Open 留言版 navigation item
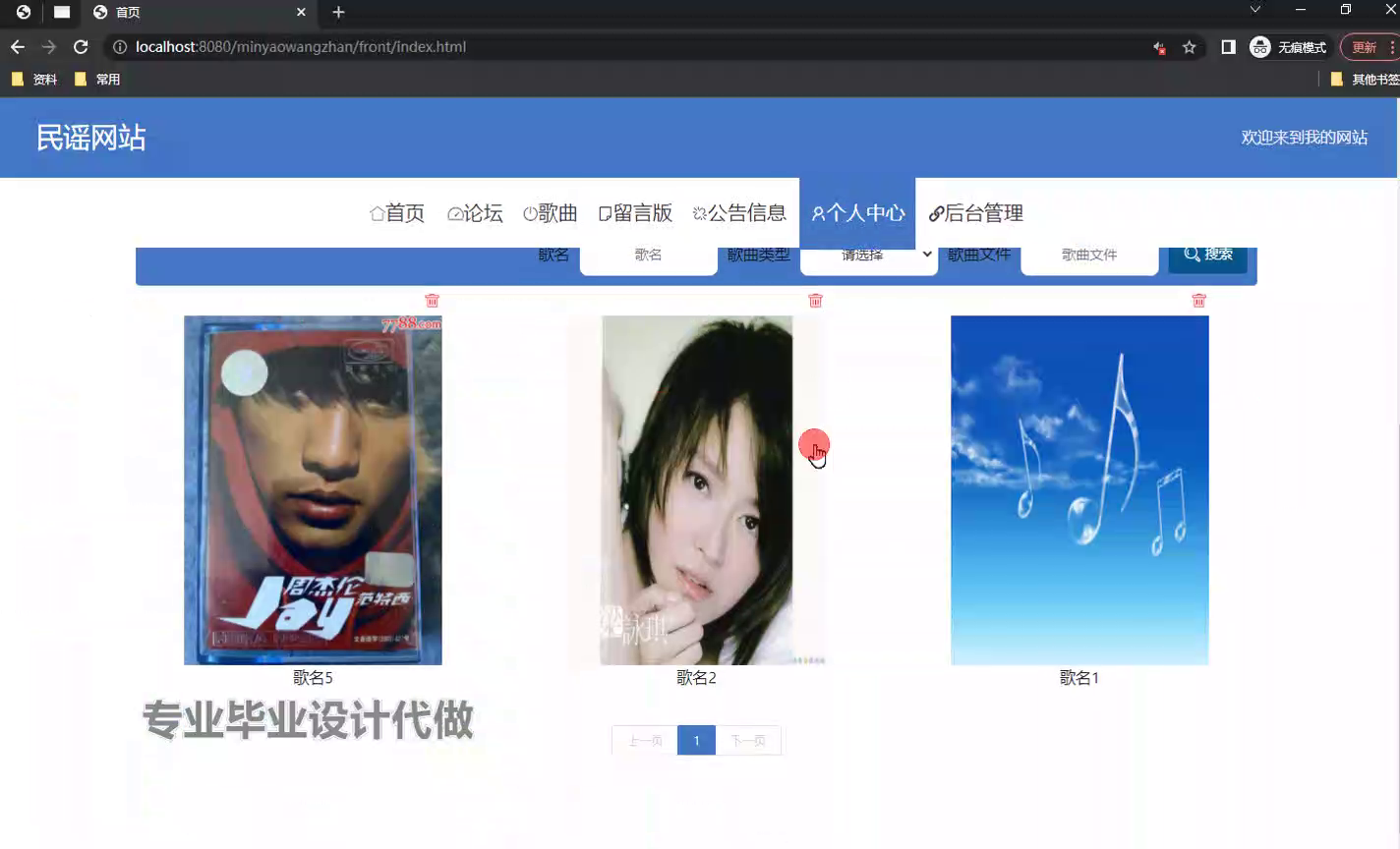Screen dimensions: 1400x849 pyautogui.click(x=635, y=213)
